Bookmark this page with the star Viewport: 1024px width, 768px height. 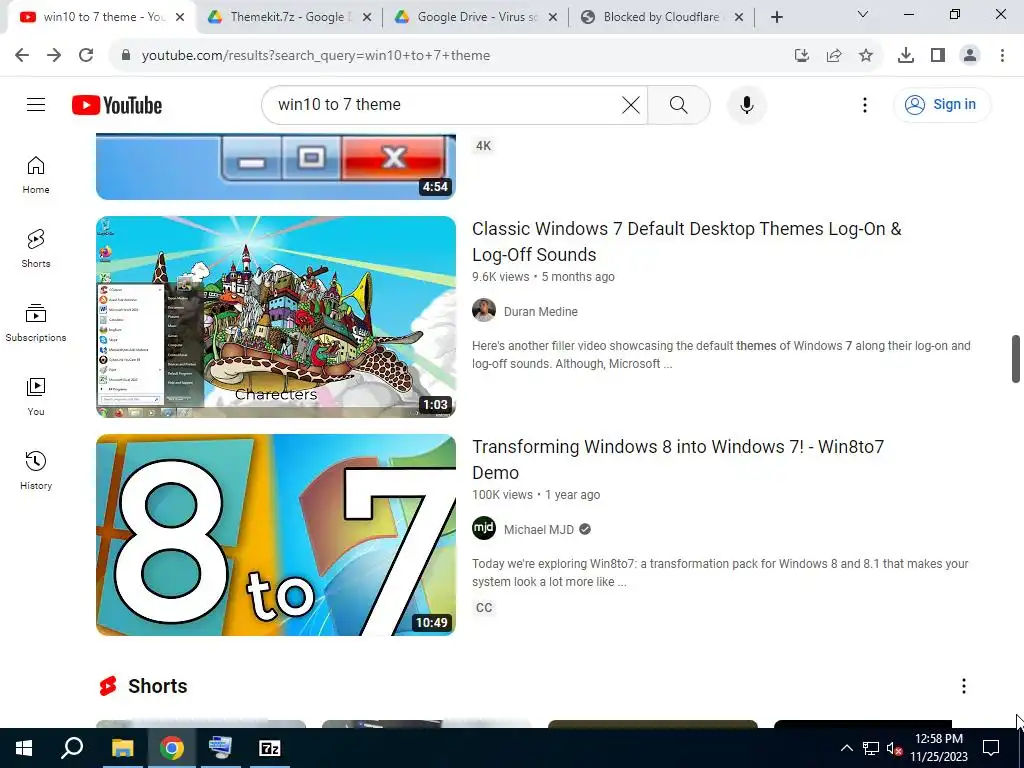pos(865,55)
